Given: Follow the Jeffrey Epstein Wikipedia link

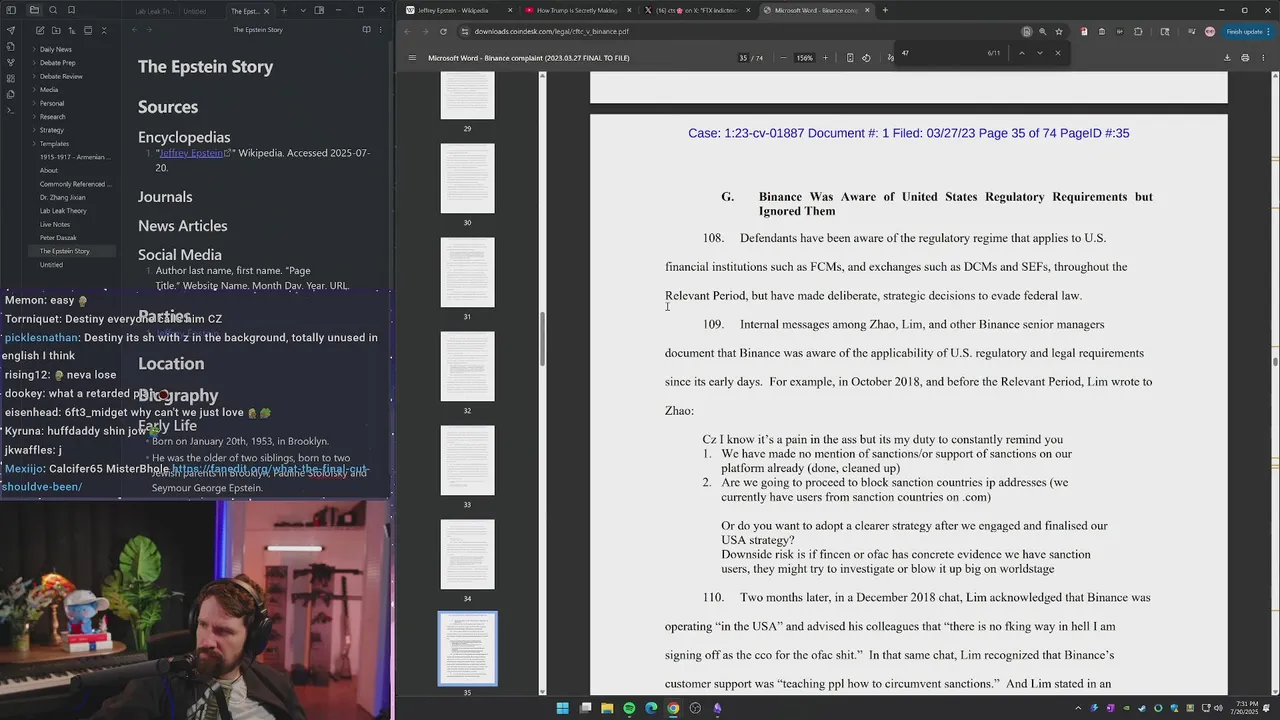Looking at the screenshot, I should coord(192,153).
